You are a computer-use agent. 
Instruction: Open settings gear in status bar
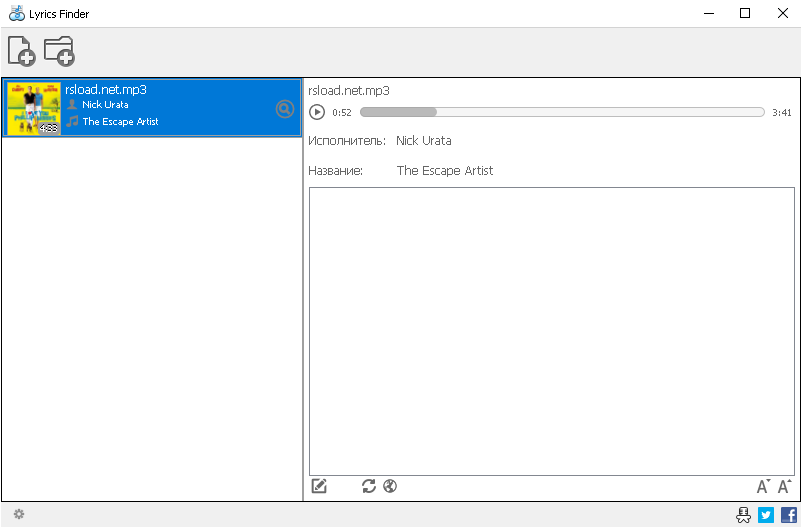(x=19, y=514)
